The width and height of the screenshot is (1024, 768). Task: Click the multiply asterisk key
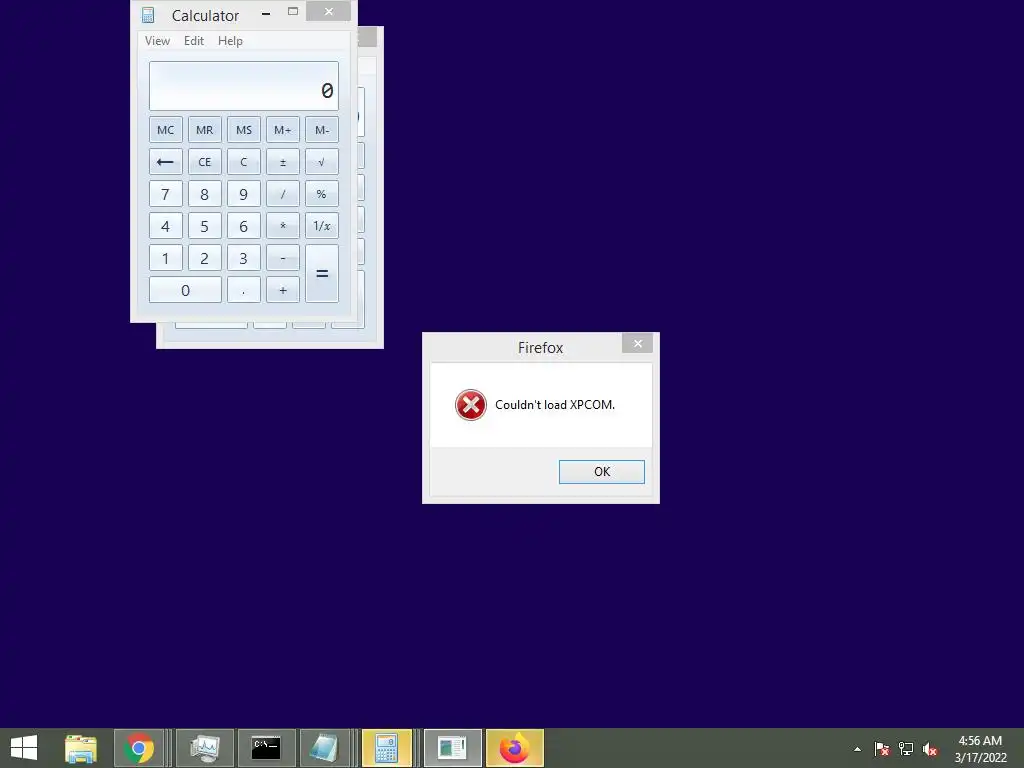tap(283, 225)
